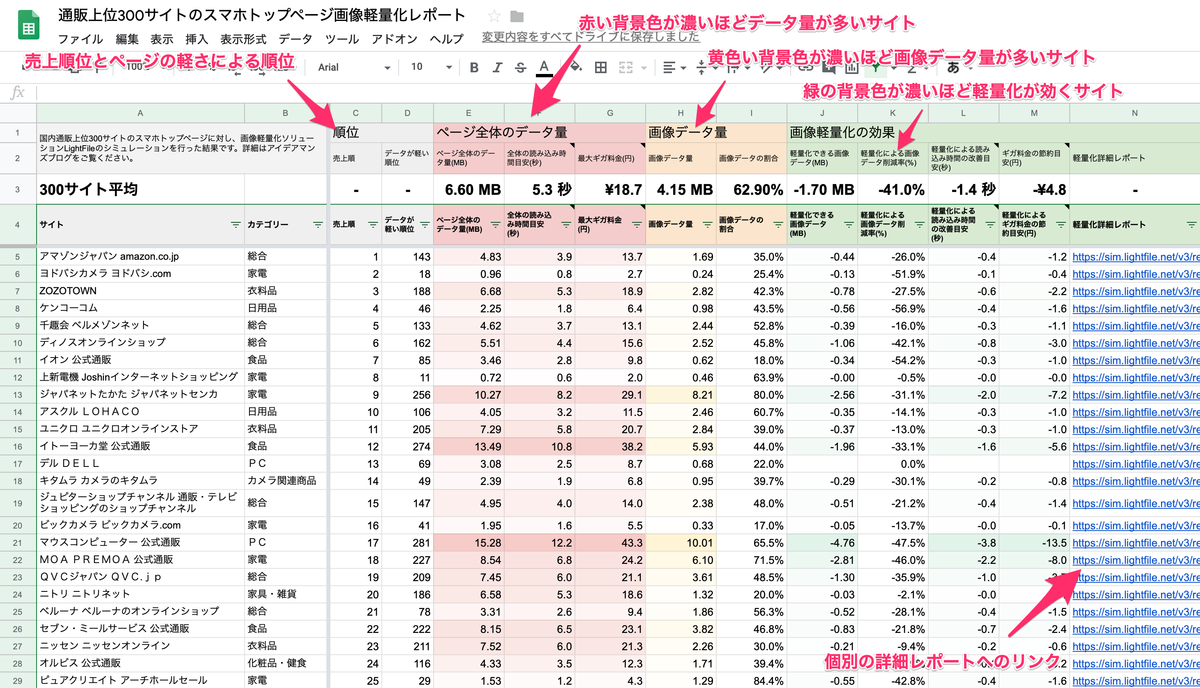1200x688 pixels.
Task: Star this spreadsheet document
Action: point(495,16)
